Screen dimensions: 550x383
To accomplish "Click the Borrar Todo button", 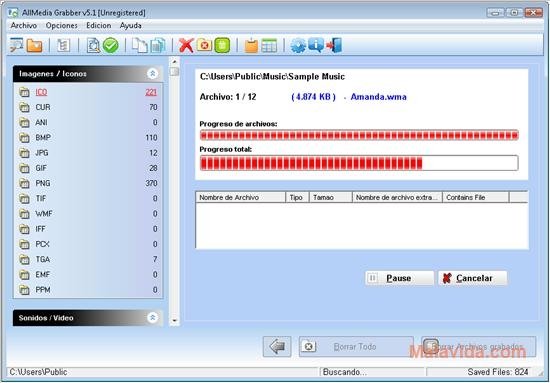I will pos(356,347).
